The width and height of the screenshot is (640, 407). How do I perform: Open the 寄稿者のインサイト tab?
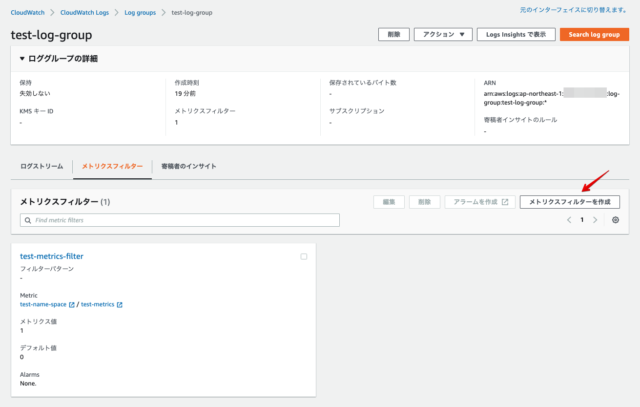pyautogui.click(x=189, y=166)
